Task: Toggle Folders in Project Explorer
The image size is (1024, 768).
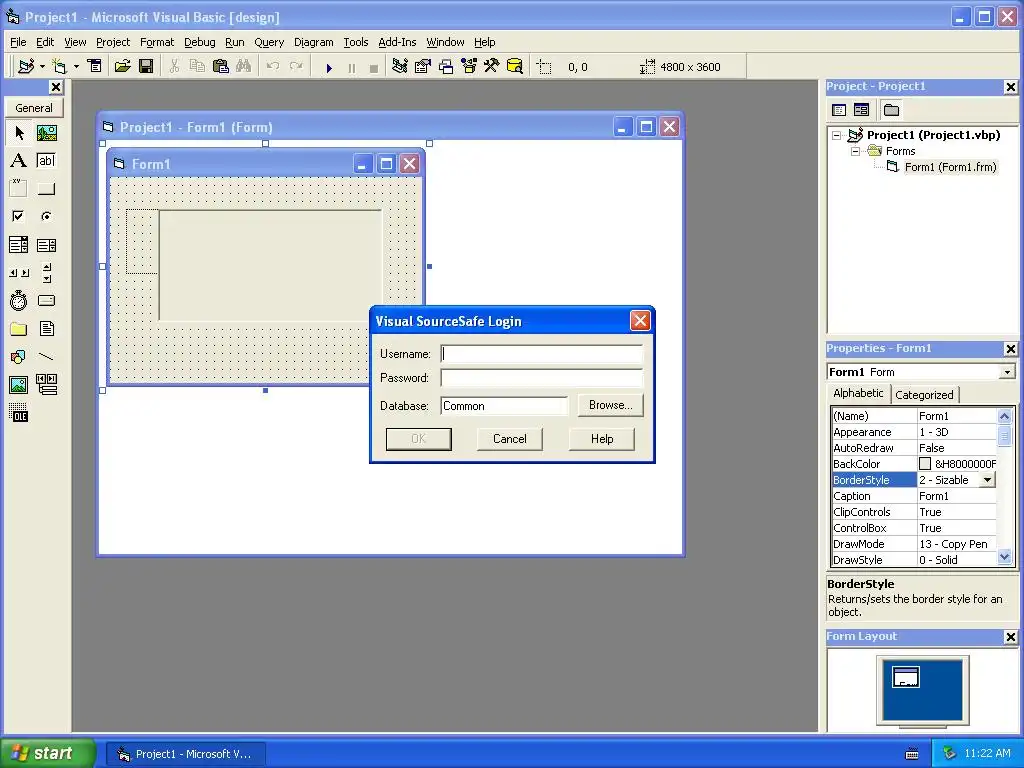Action: coord(891,110)
